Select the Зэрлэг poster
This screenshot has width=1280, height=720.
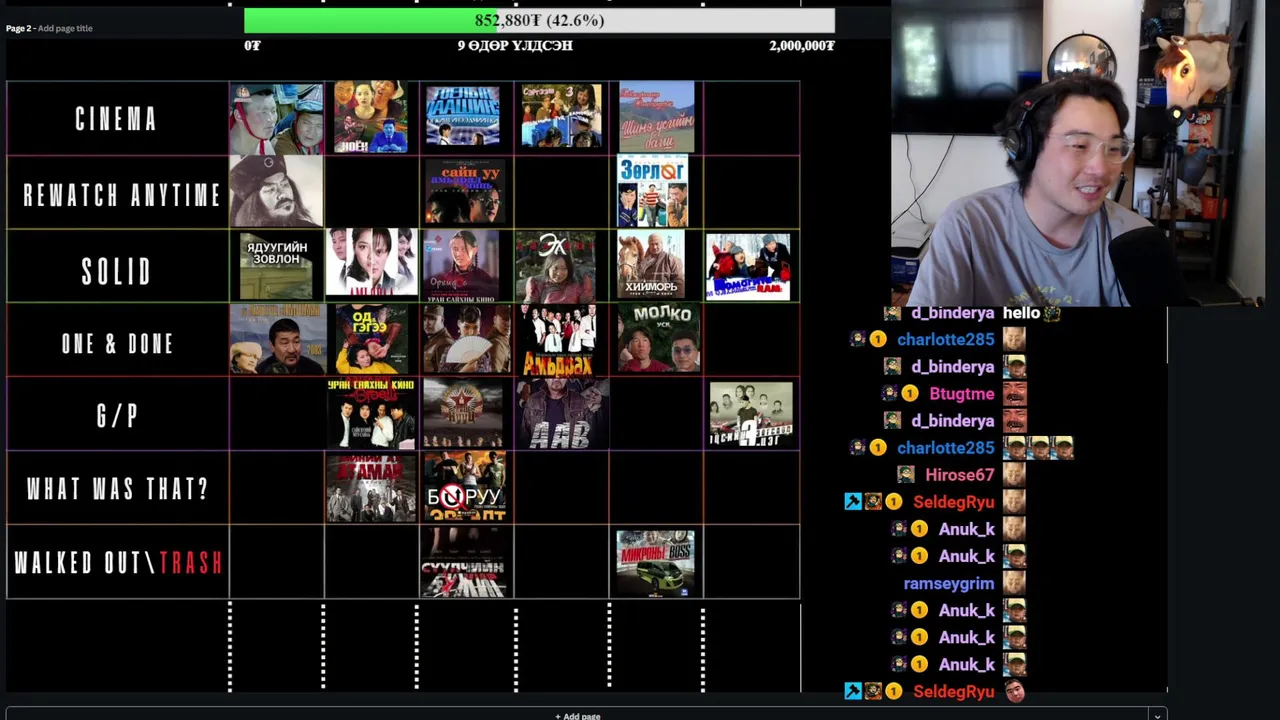pos(653,191)
